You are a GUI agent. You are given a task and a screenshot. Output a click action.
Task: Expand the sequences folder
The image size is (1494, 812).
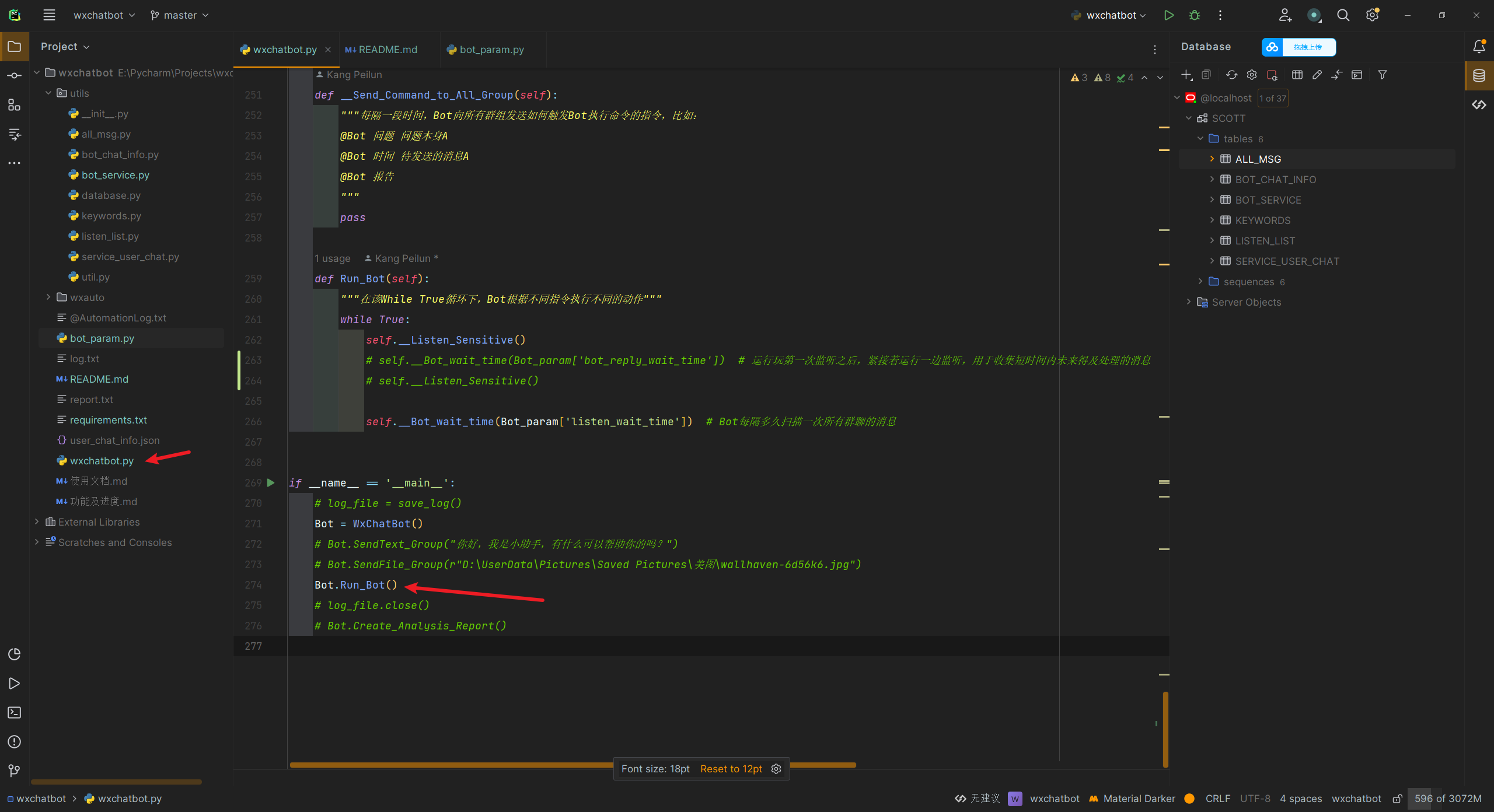(x=1200, y=281)
